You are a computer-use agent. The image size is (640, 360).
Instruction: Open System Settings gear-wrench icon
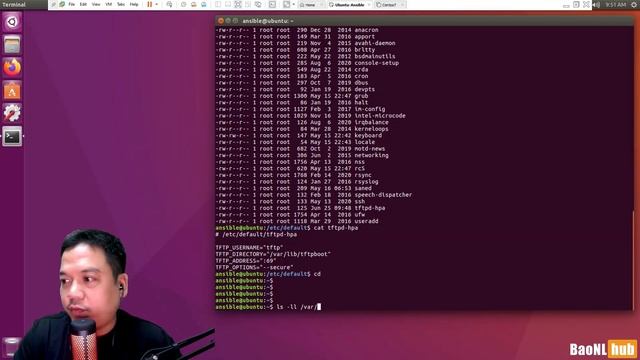(x=12, y=113)
